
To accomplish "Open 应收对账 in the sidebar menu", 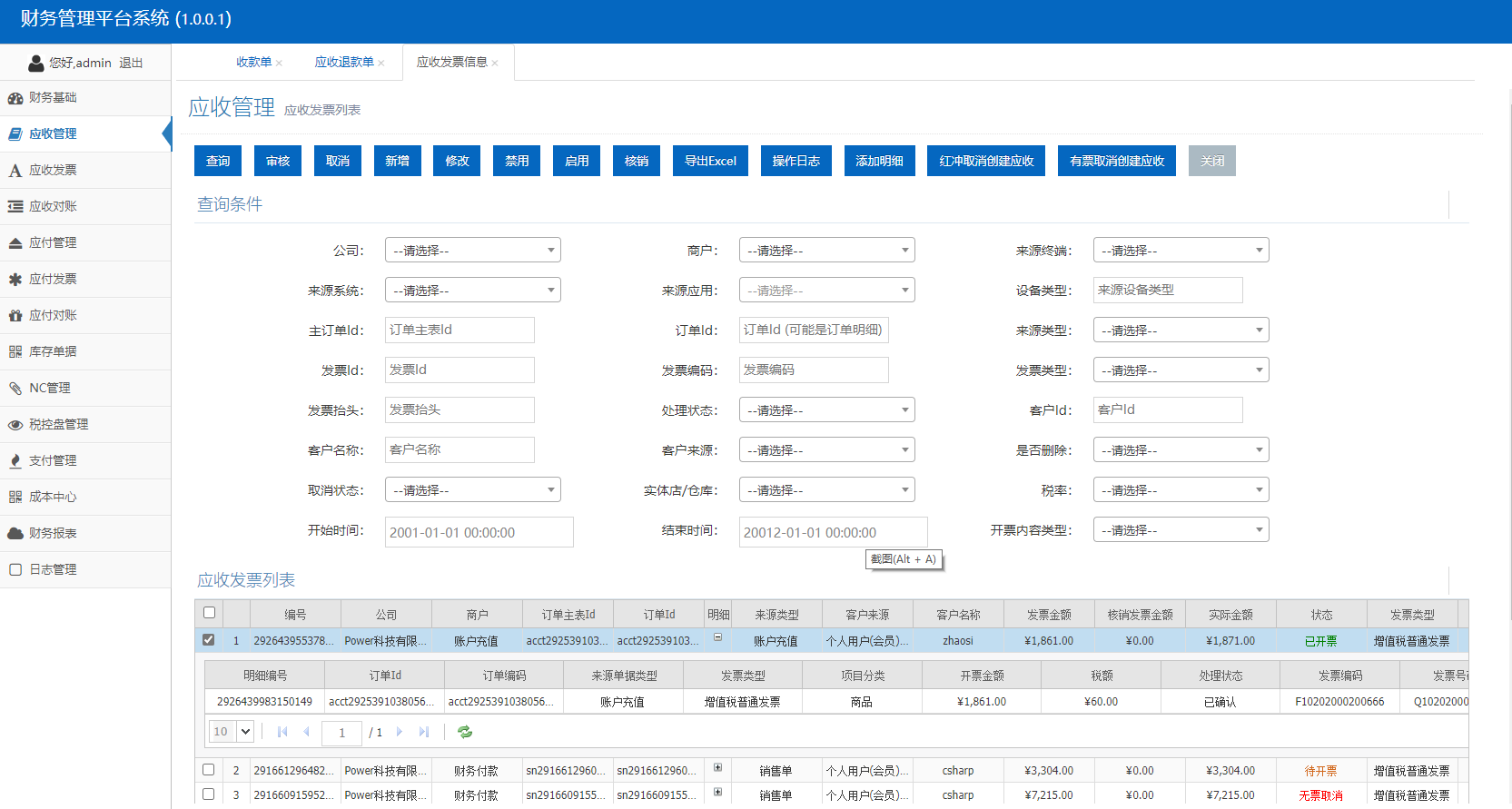I will (x=53, y=207).
